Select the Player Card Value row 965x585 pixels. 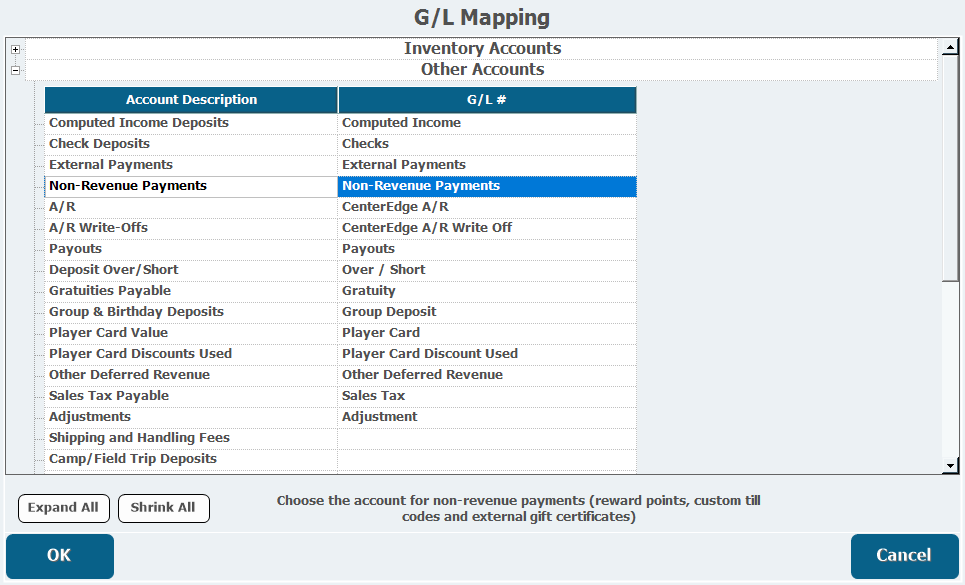(x=191, y=333)
